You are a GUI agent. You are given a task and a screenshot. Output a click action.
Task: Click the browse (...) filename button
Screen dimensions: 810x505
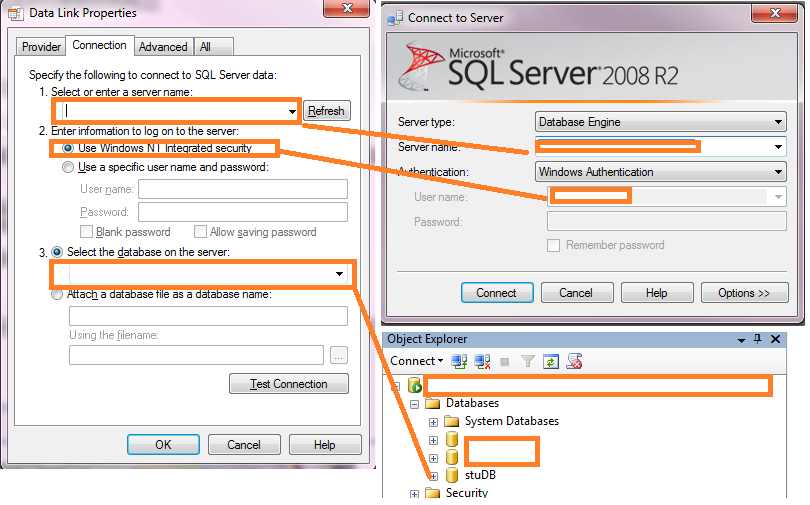pyautogui.click(x=339, y=356)
